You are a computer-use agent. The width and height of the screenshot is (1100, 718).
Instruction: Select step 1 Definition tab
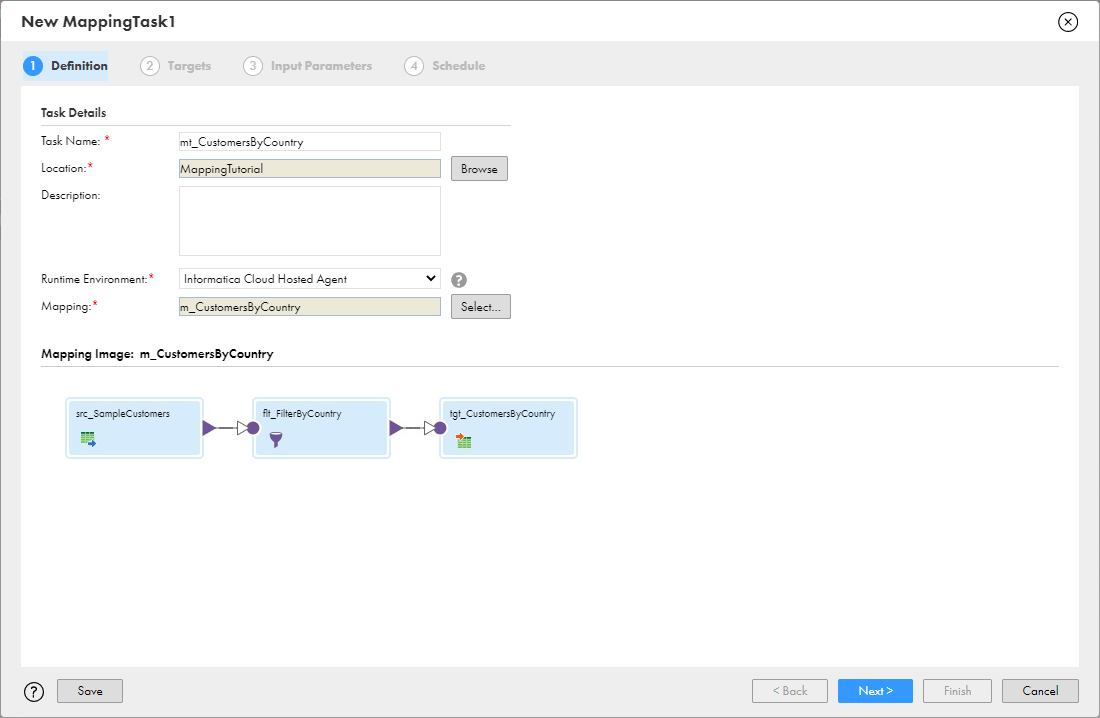[65, 66]
